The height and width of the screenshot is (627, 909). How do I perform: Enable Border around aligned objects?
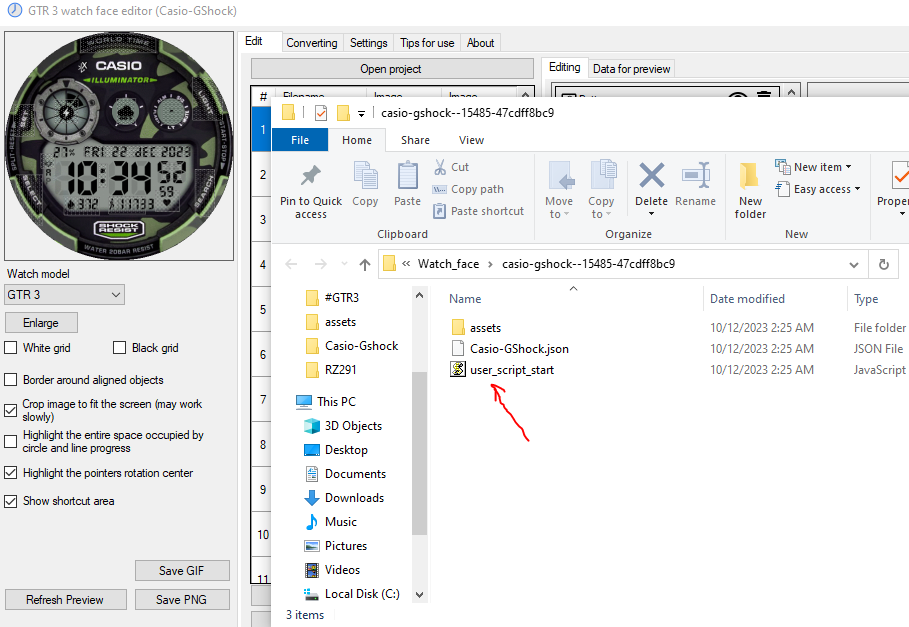[x=10, y=380]
